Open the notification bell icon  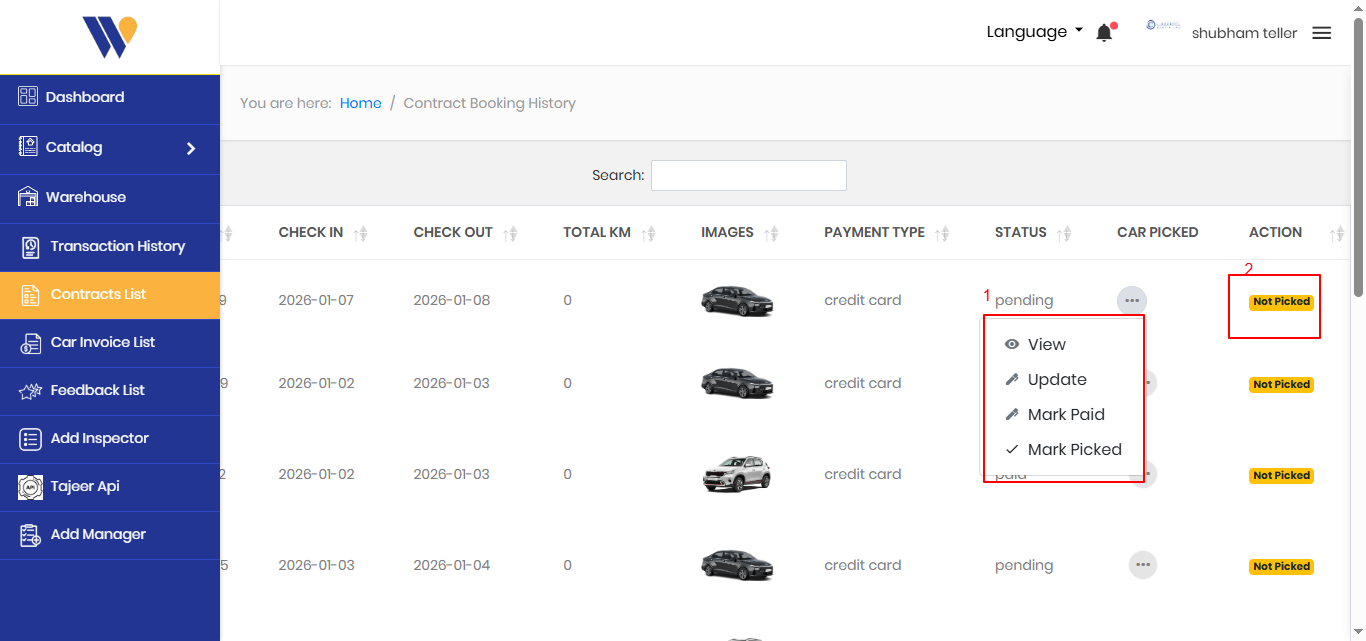[x=1104, y=31]
